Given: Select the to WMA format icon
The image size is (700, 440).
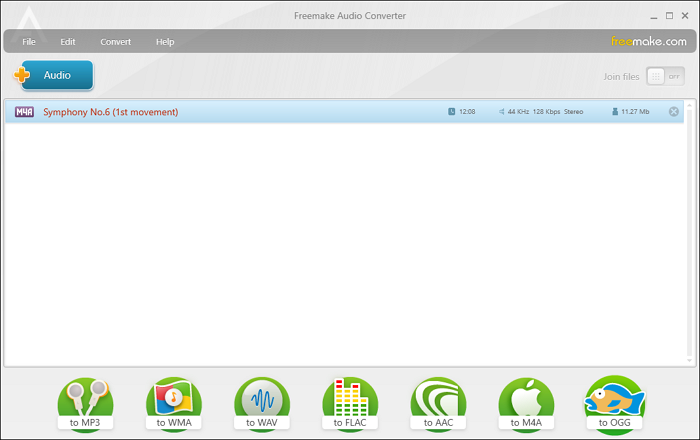Looking at the screenshot, I should point(174,404).
